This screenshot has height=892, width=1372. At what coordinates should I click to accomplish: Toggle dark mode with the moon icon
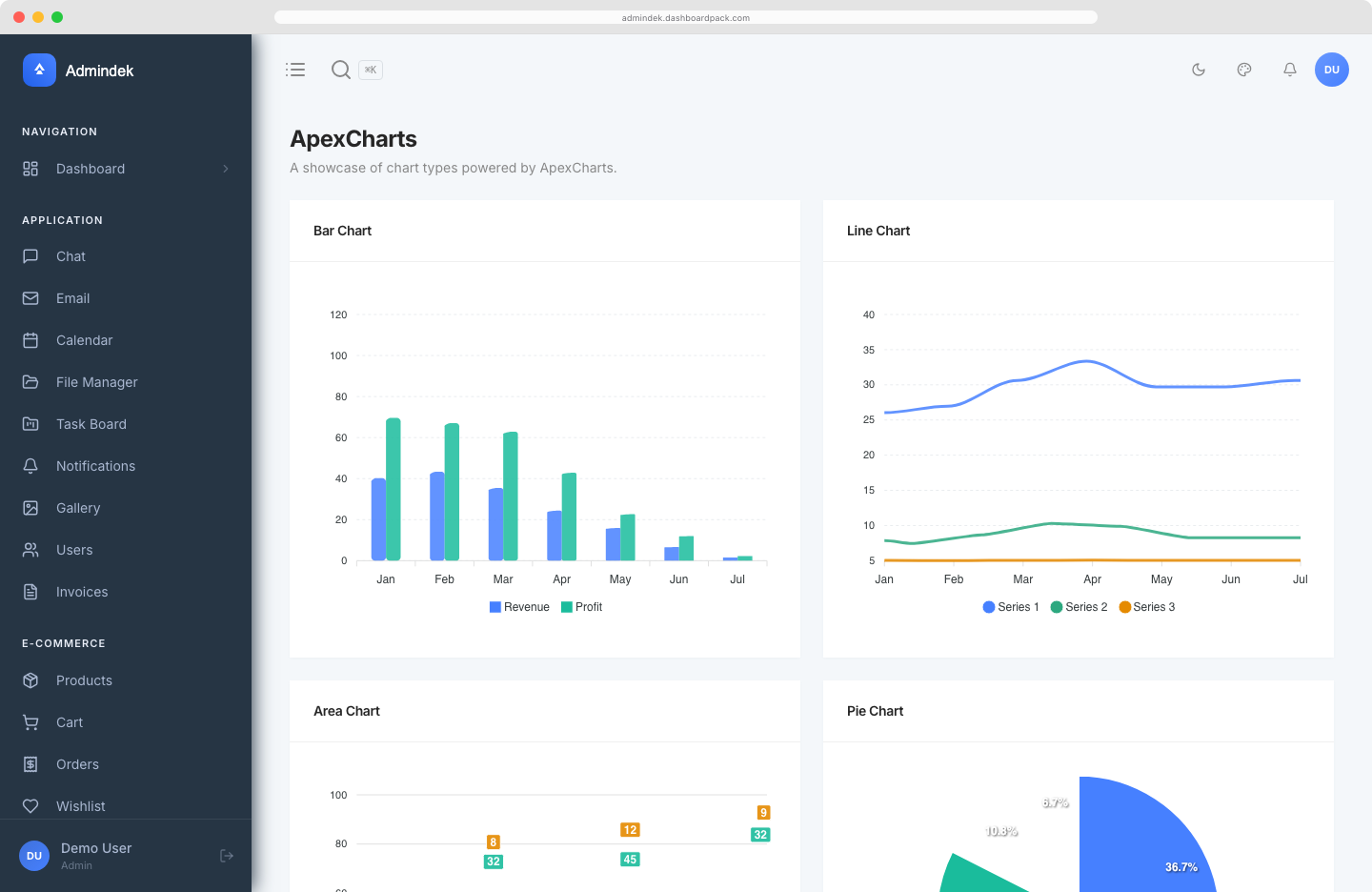tap(1199, 70)
